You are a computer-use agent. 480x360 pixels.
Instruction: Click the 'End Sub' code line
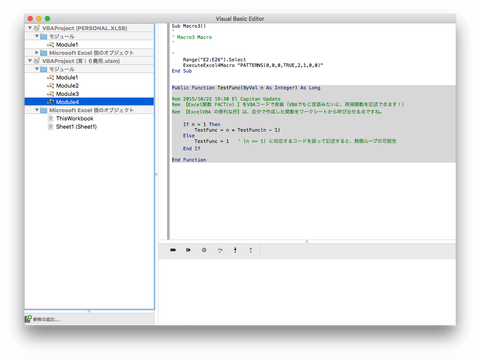[182, 71]
